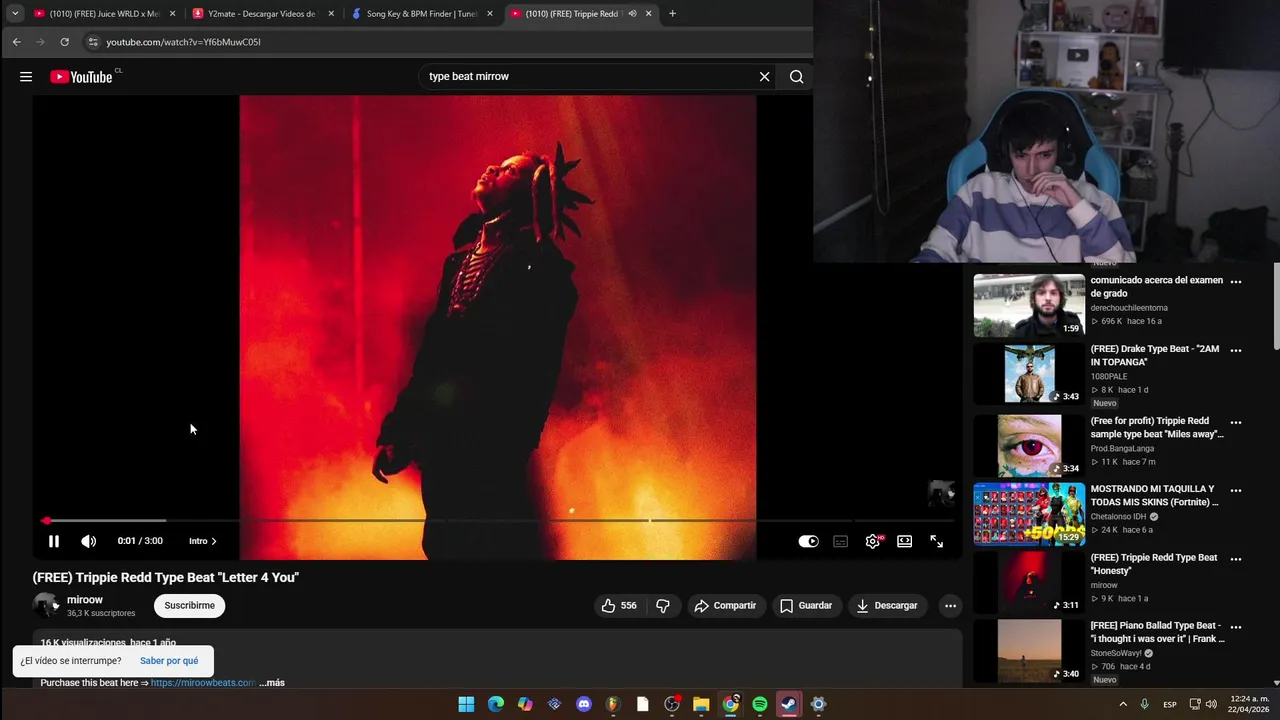This screenshot has width=1280, height=720.
Task: Open the miroowbeats.com link
Action: pos(203,682)
